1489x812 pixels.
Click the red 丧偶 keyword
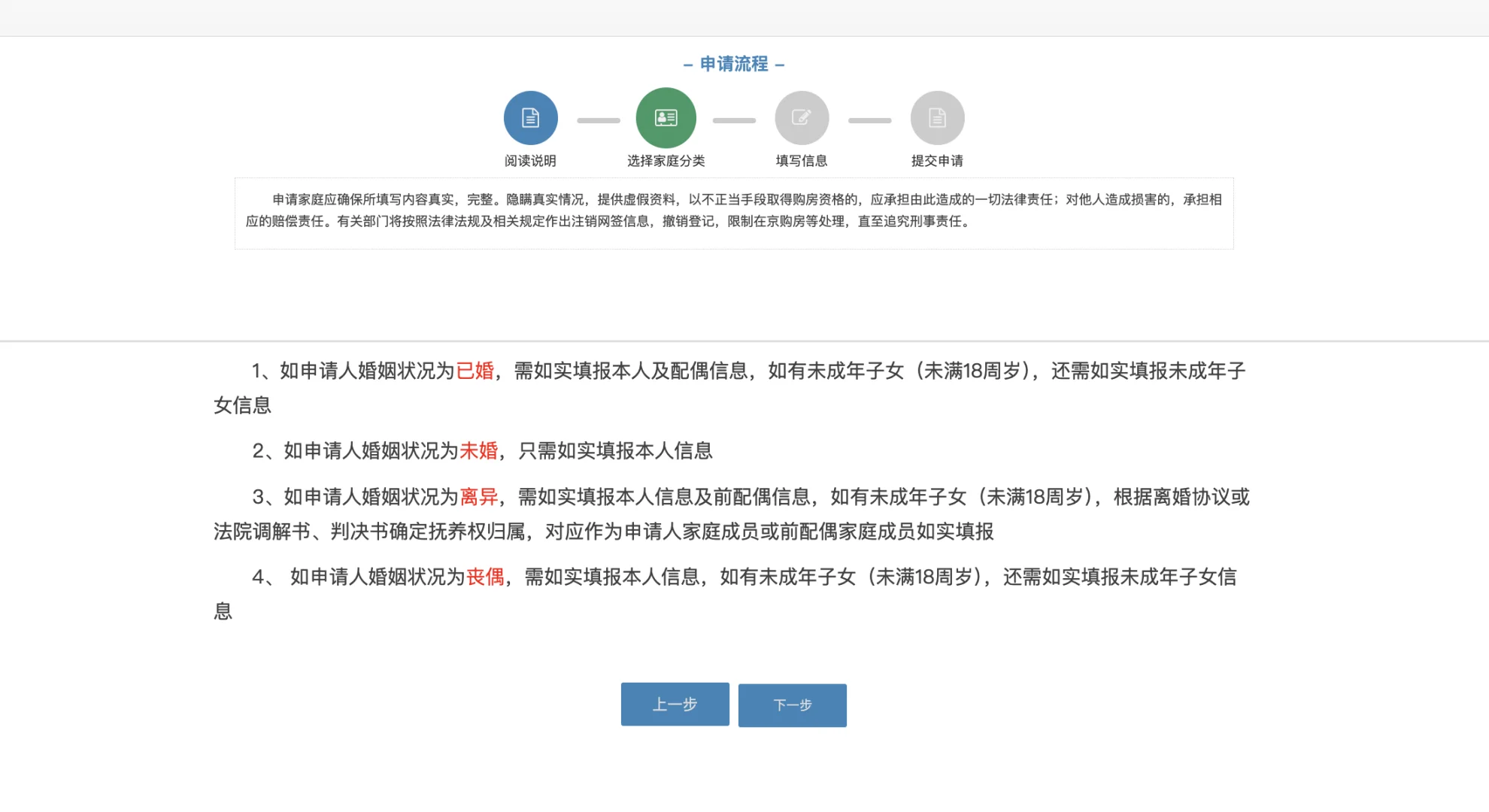click(486, 577)
